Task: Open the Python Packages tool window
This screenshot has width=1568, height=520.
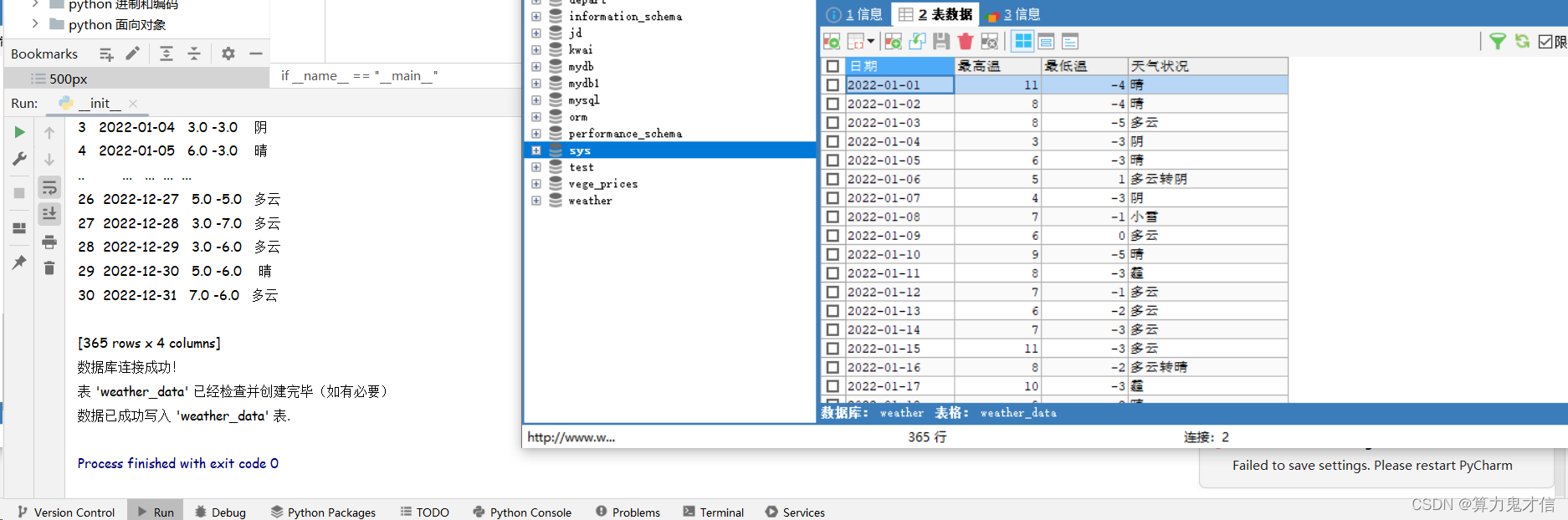Action: [x=323, y=512]
